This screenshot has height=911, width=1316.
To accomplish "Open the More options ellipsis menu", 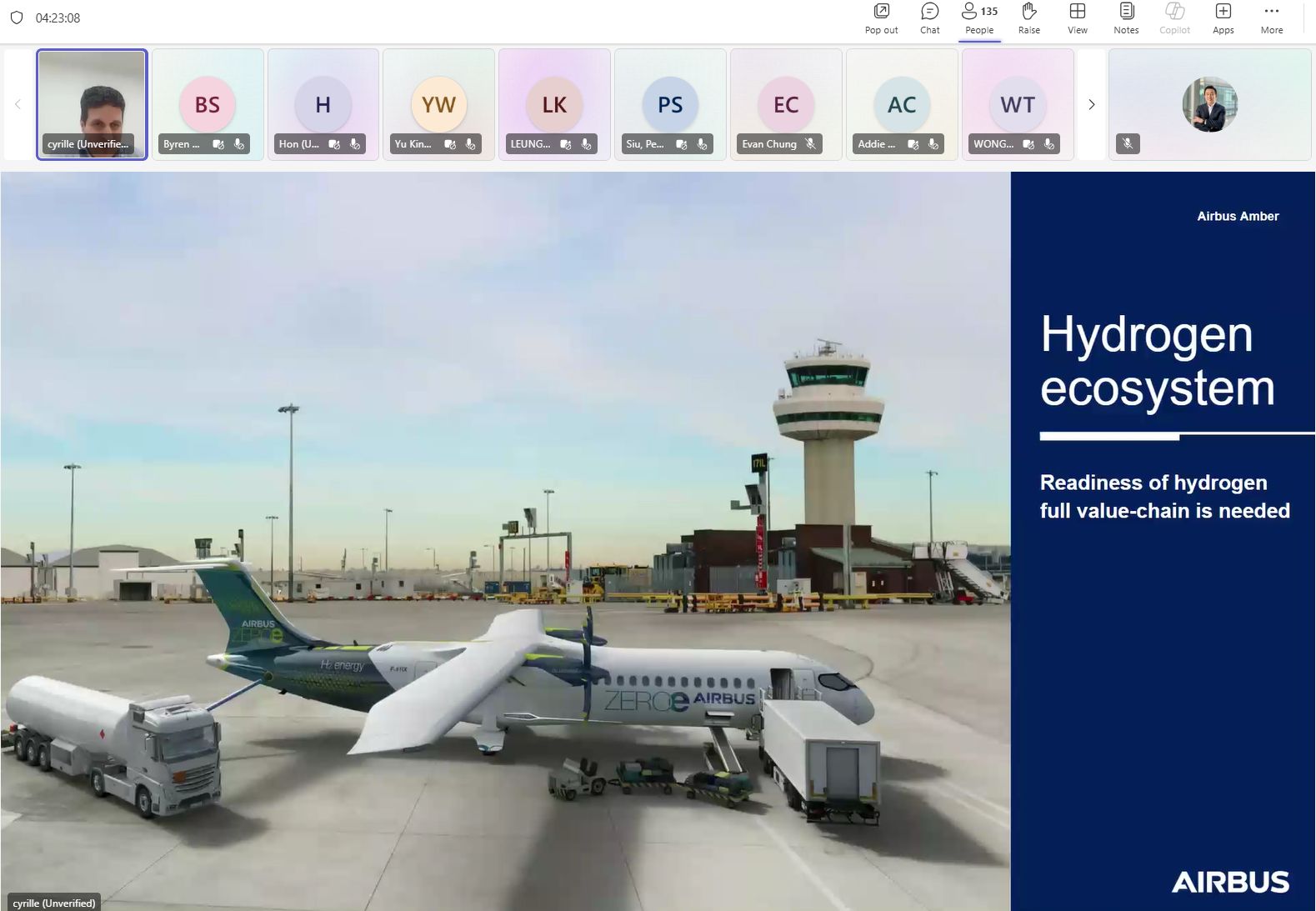I will click(1271, 18).
